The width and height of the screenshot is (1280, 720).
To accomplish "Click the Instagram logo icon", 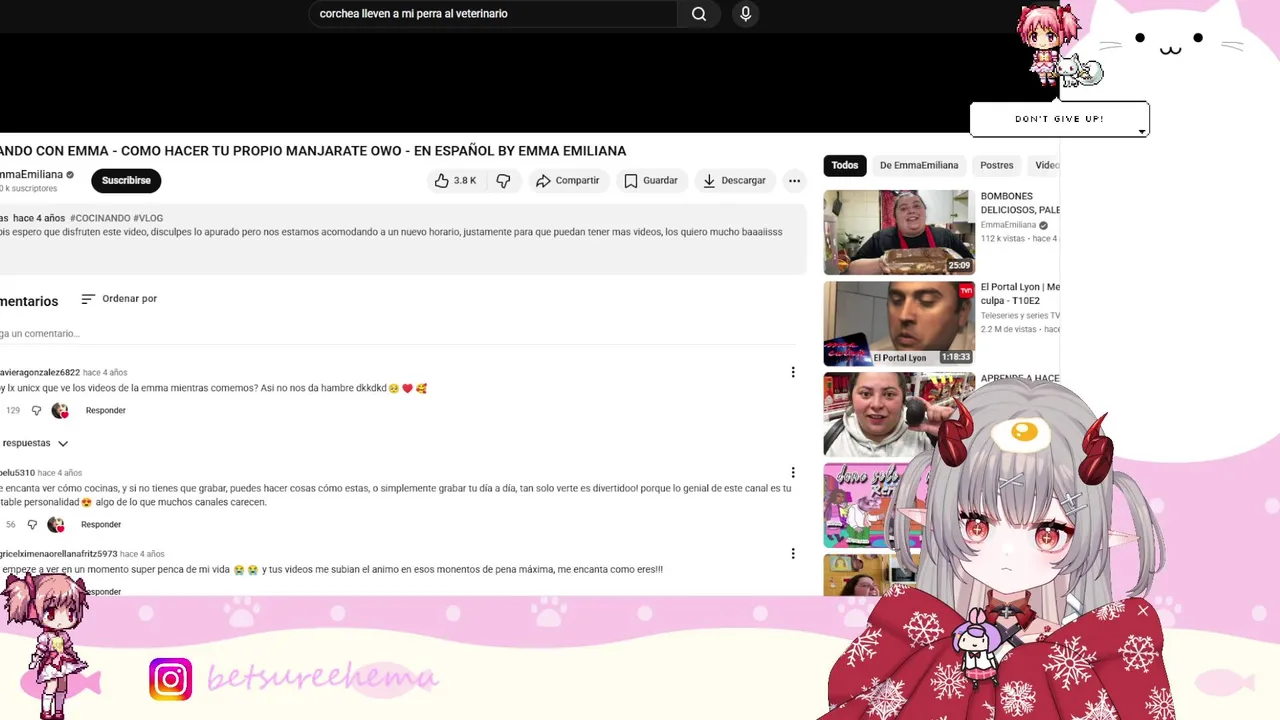I will 171,679.
